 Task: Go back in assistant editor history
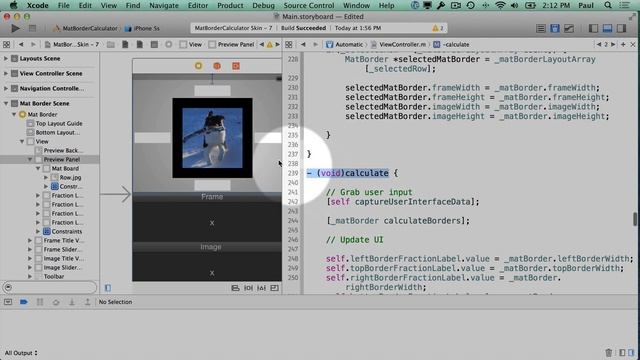[303, 44]
